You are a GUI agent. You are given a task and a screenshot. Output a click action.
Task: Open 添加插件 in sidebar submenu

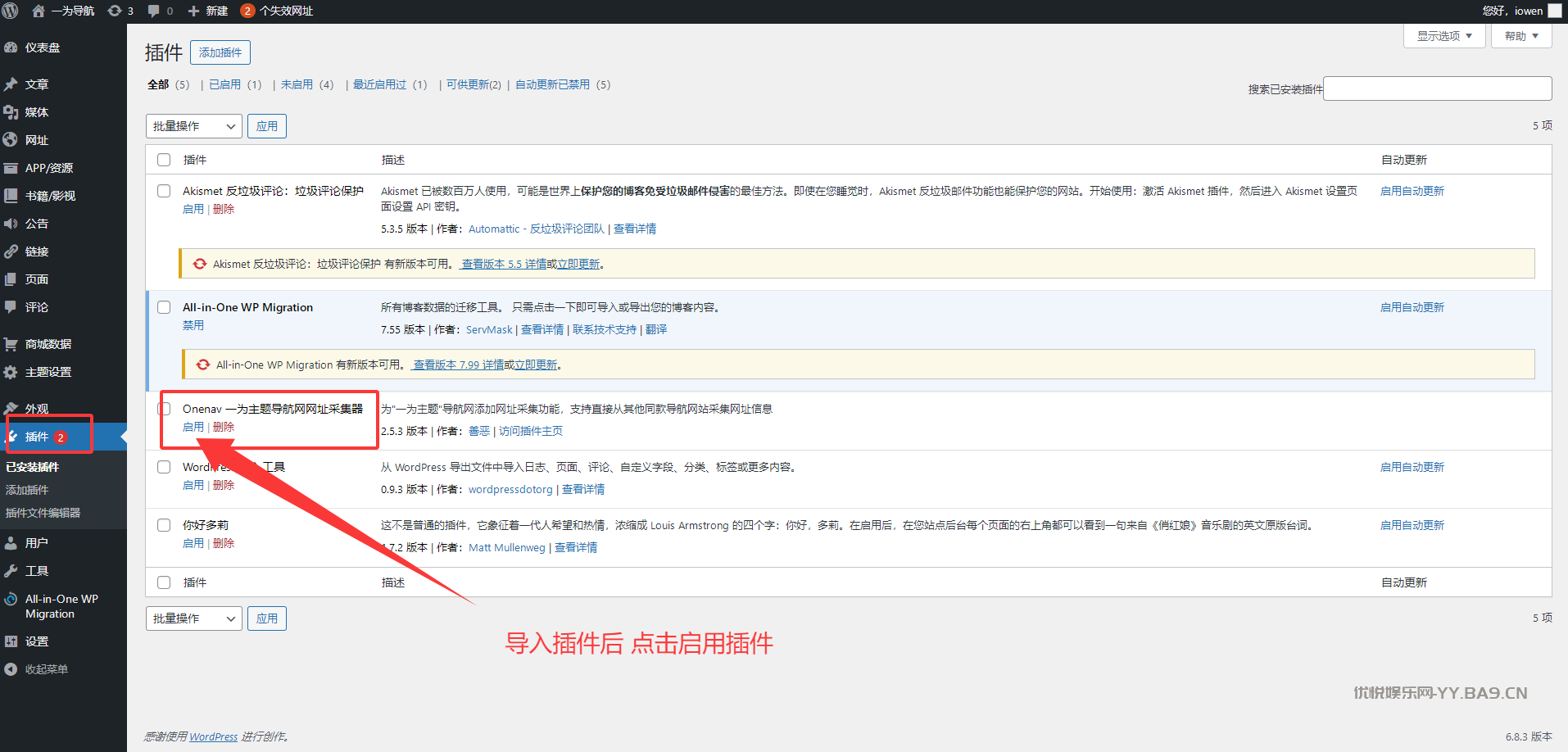(x=27, y=490)
